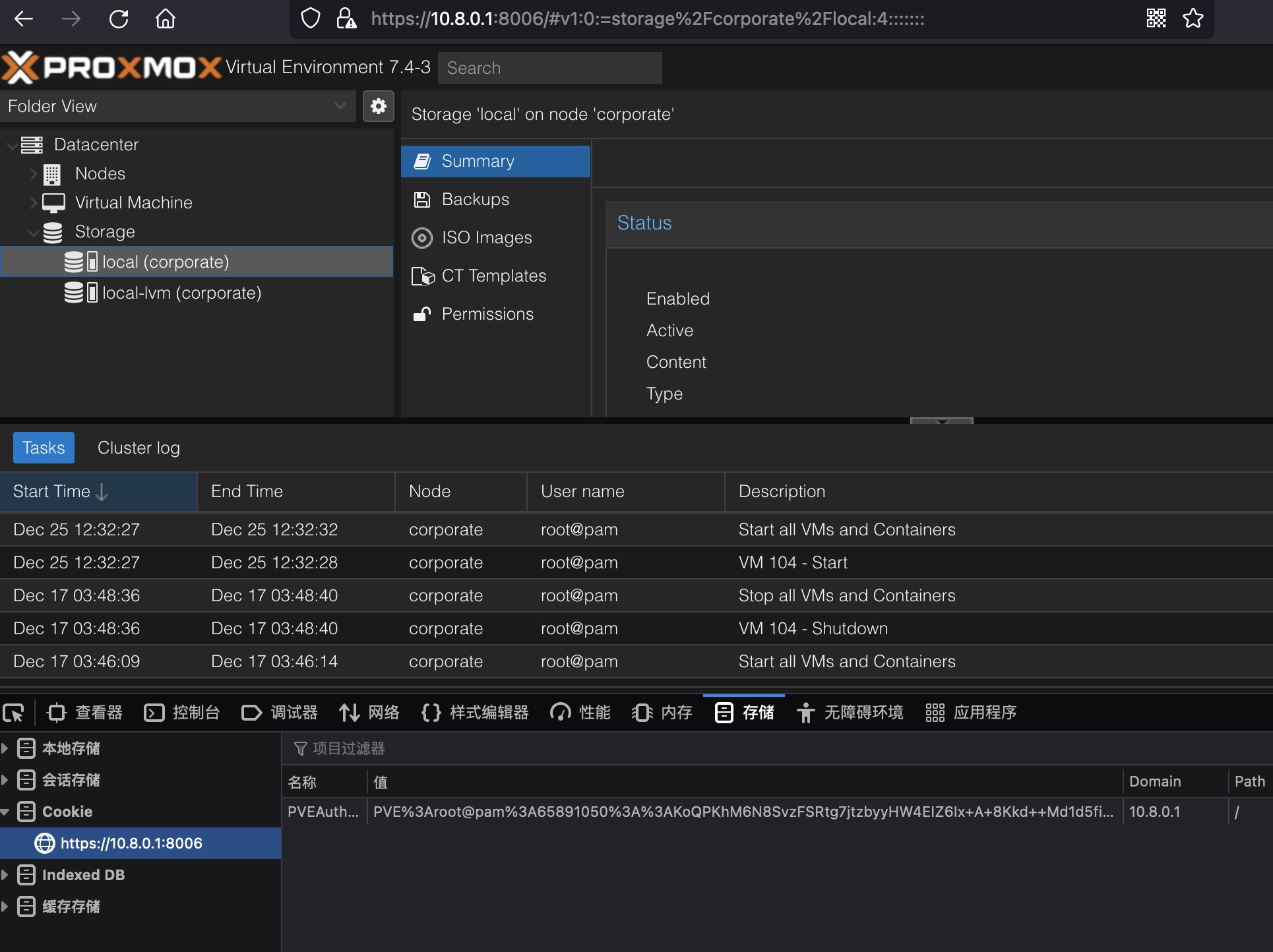Click the panel collapse handle above Tasks
Image resolution: width=1273 pixels, height=952 pixels.
941,421
